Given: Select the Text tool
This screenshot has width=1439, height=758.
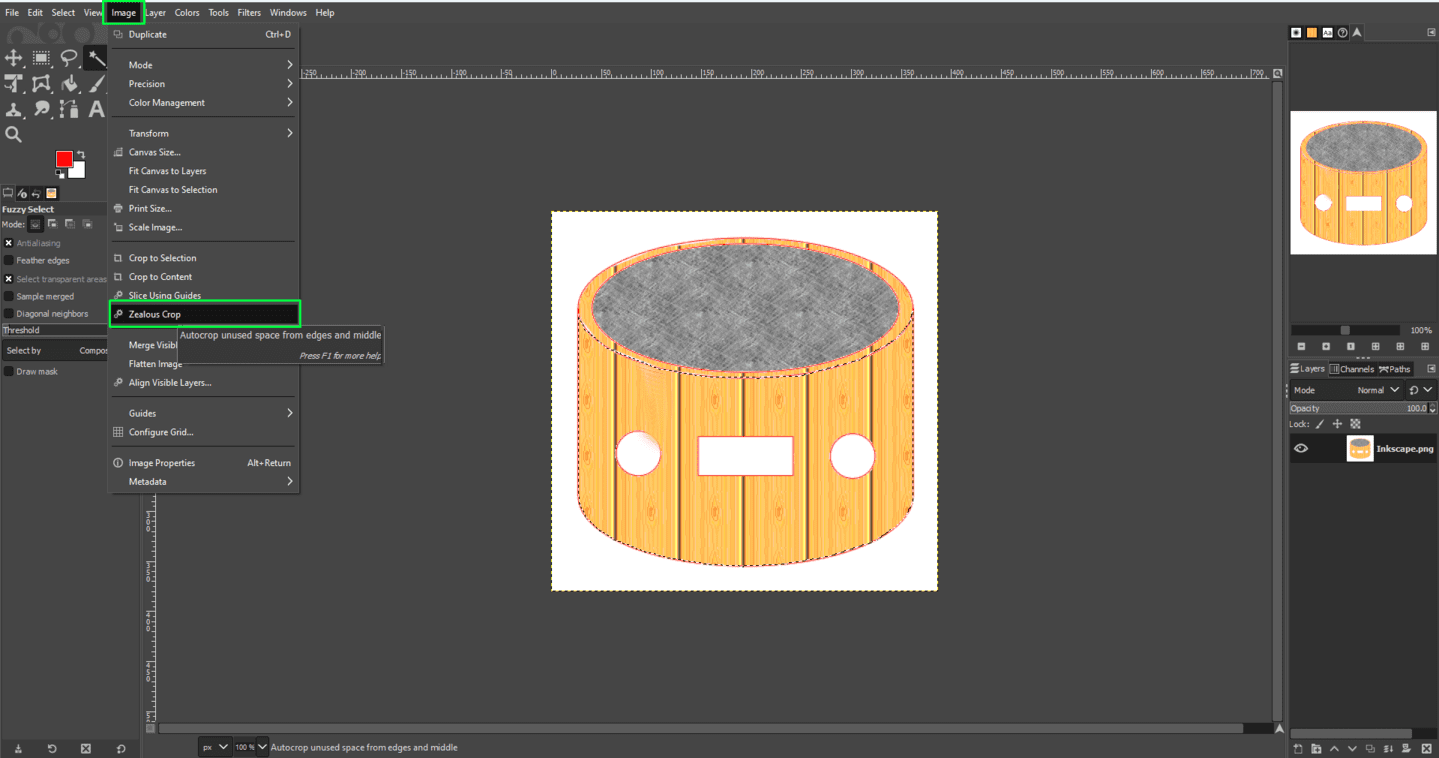Looking at the screenshot, I should click(x=96, y=109).
